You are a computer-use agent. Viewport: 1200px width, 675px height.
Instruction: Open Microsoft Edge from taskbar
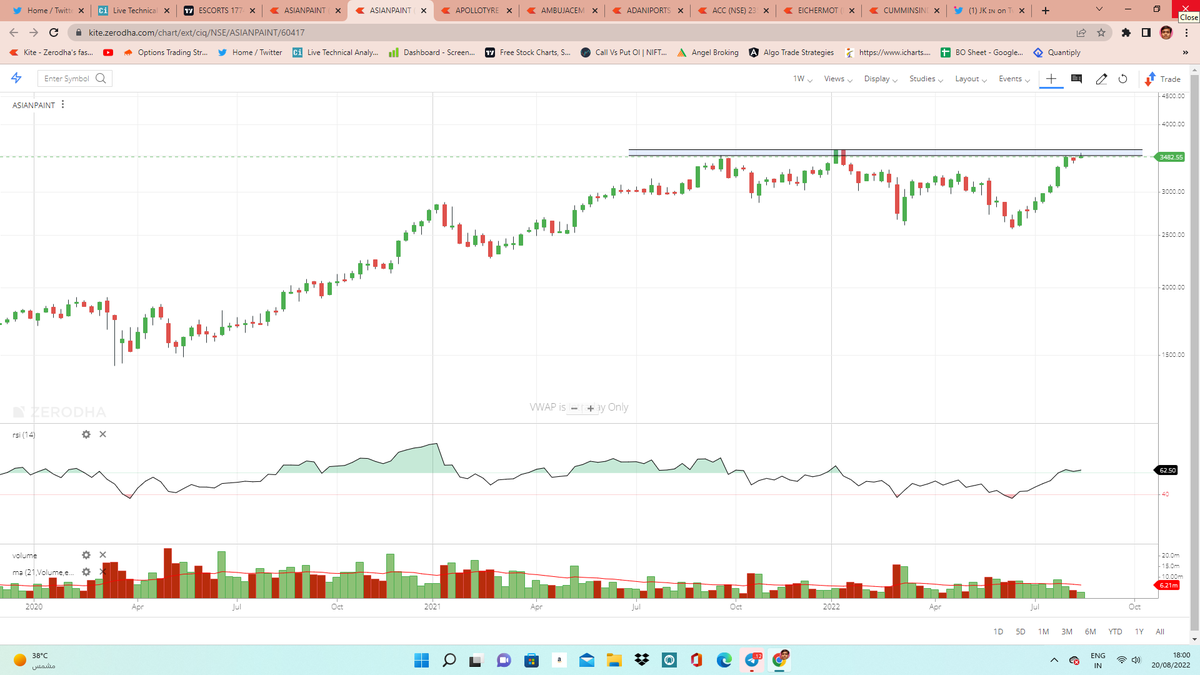tap(726, 660)
